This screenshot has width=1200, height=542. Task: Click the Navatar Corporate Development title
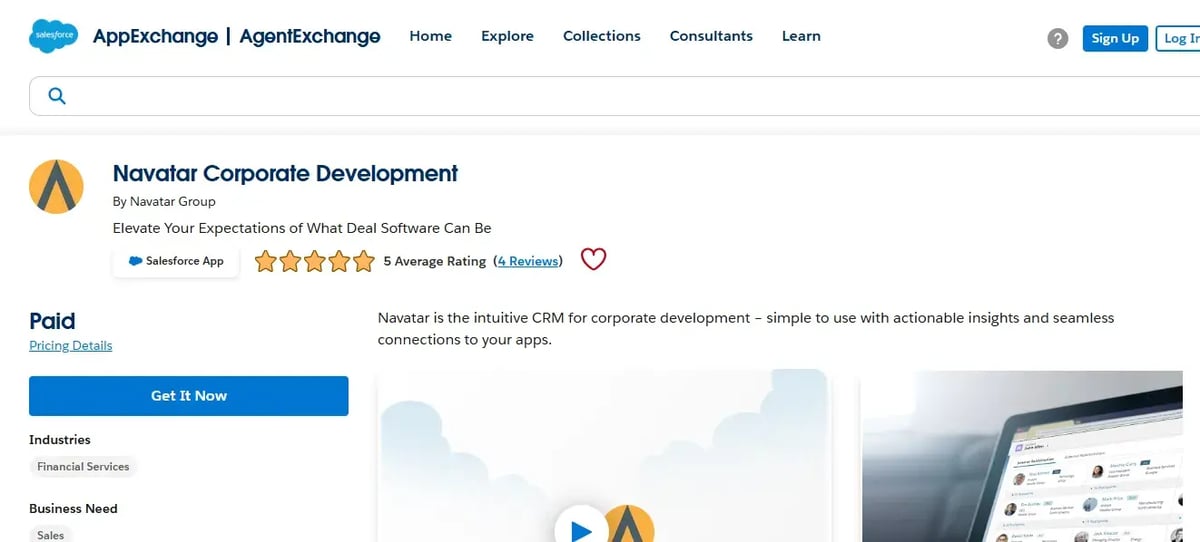click(x=285, y=173)
